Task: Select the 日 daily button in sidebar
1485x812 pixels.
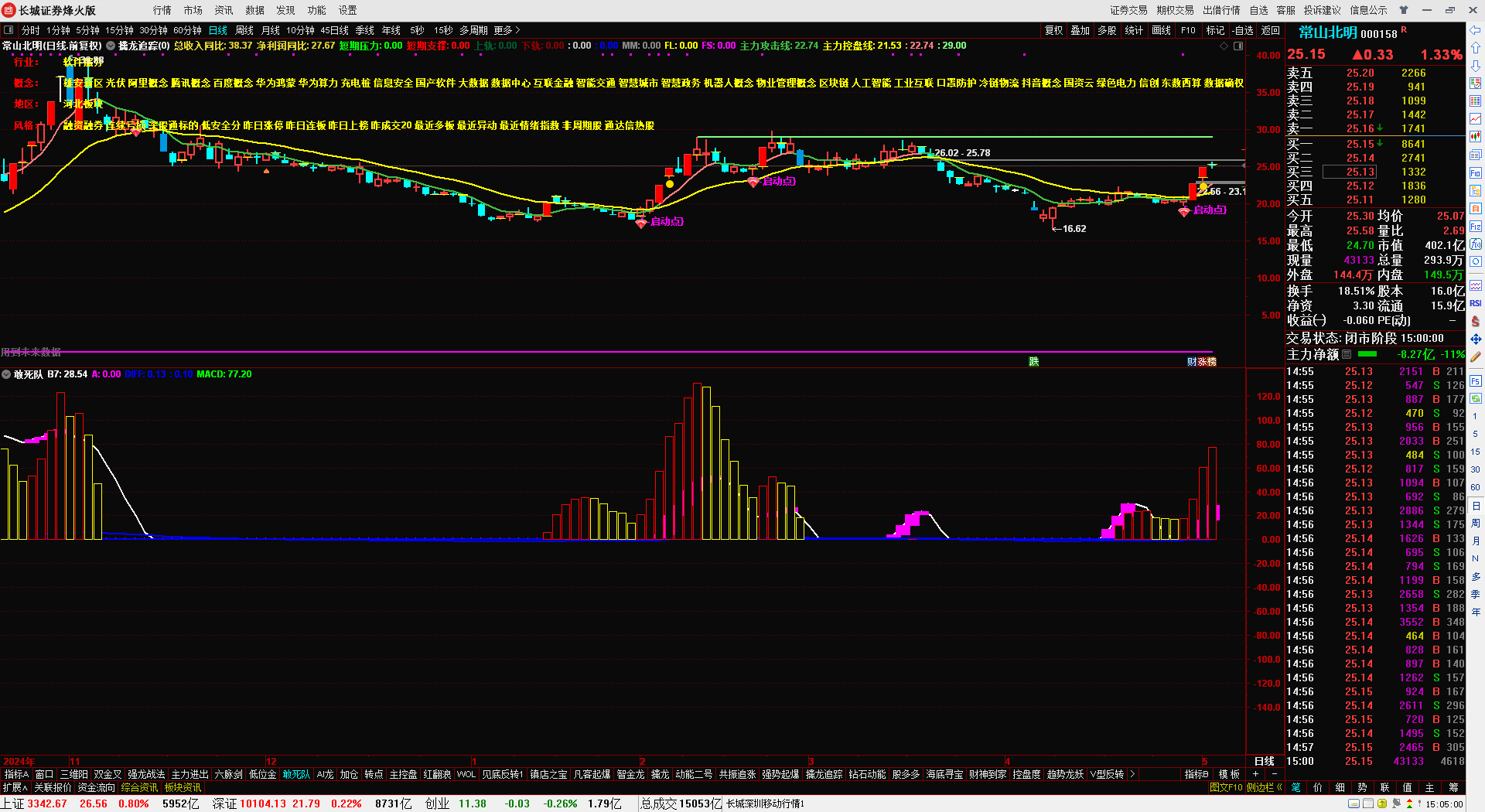Action: tap(1476, 506)
